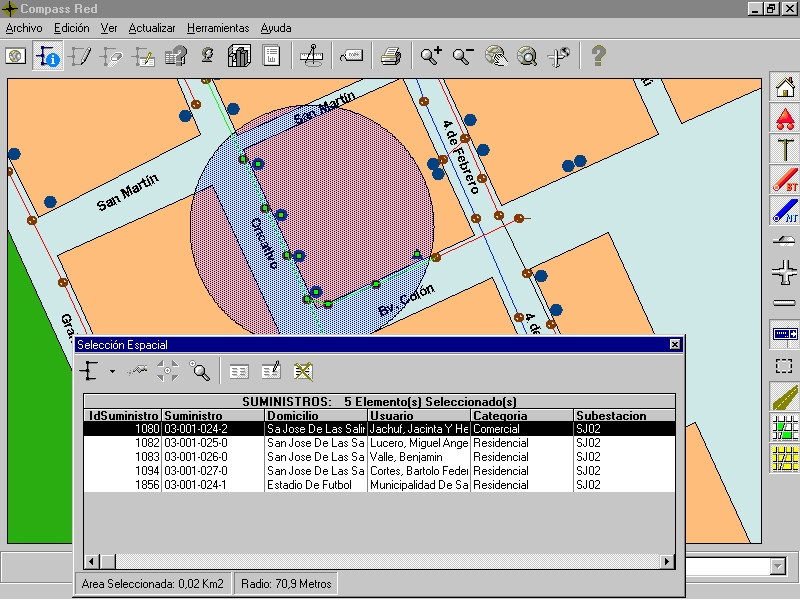Select the element information tool icon
The width and height of the screenshot is (800, 600).
48,56
